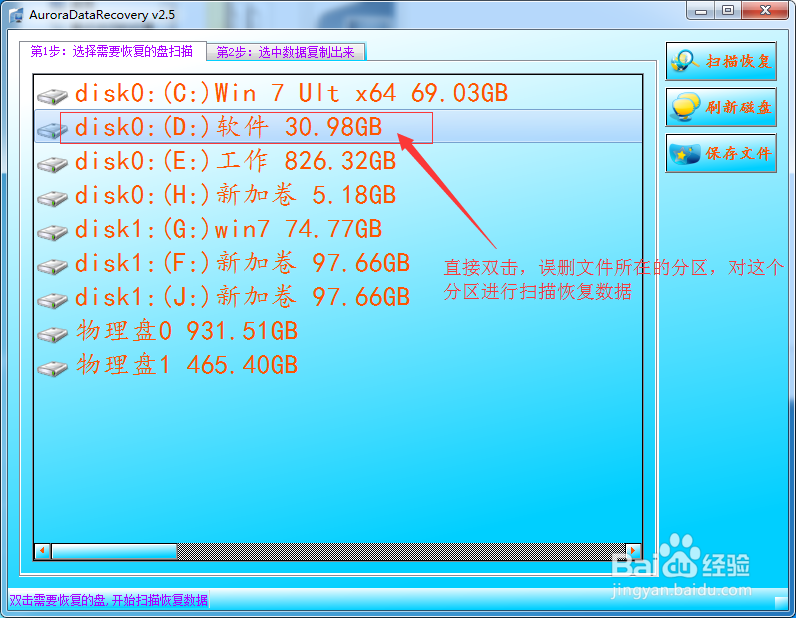Screen dimensions: 796x618
Task: Click the horizontal scrollbar right arrow
Action: [633, 551]
